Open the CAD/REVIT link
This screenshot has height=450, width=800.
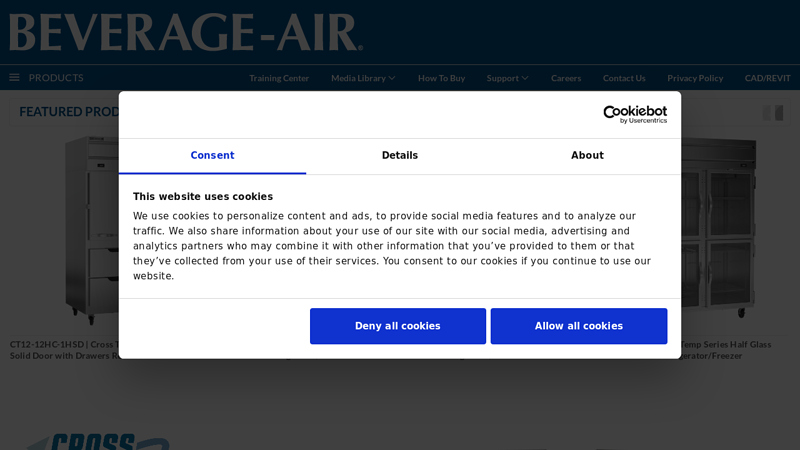(x=767, y=78)
